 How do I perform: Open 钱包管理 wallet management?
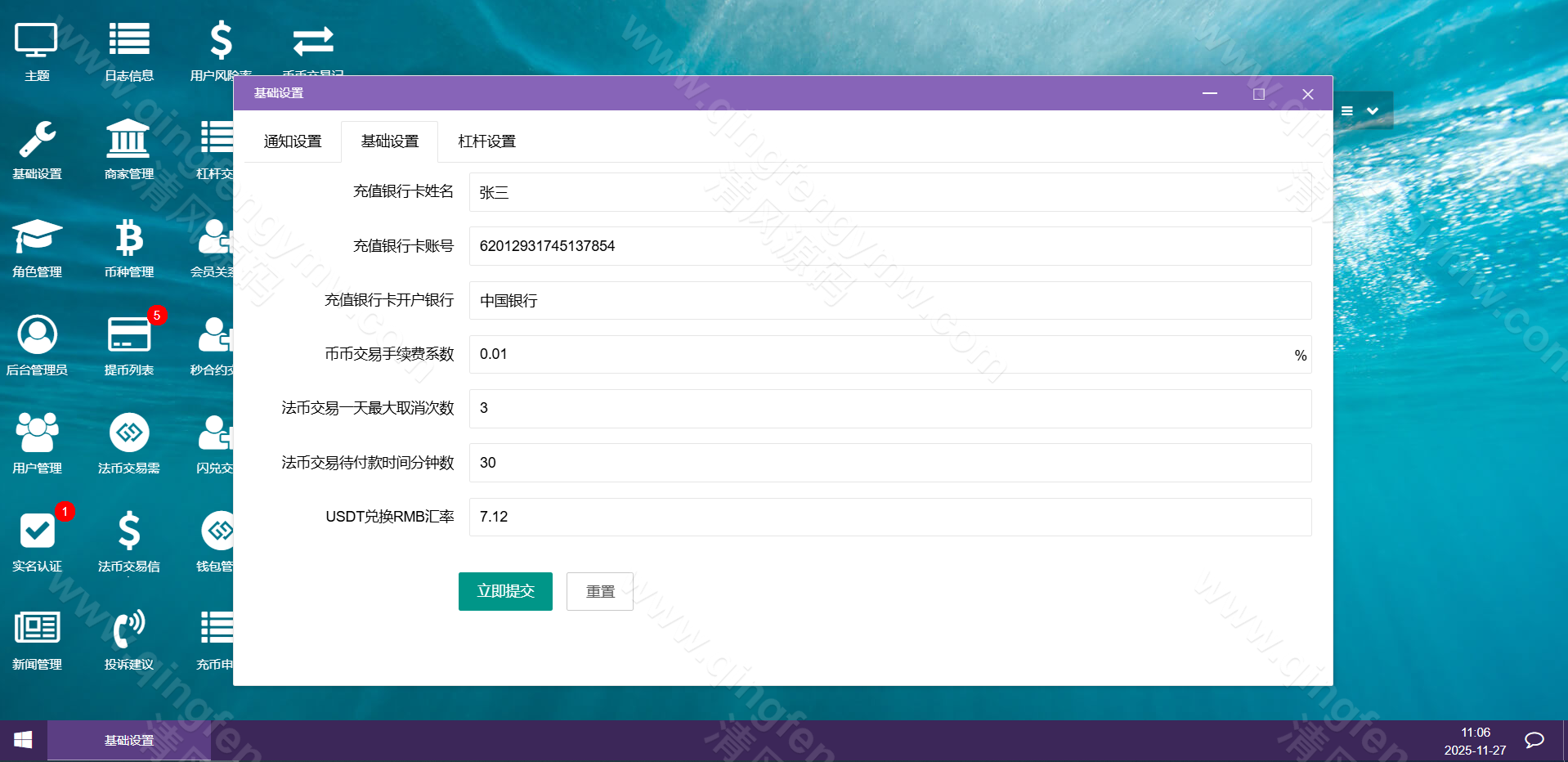[219, 540]
